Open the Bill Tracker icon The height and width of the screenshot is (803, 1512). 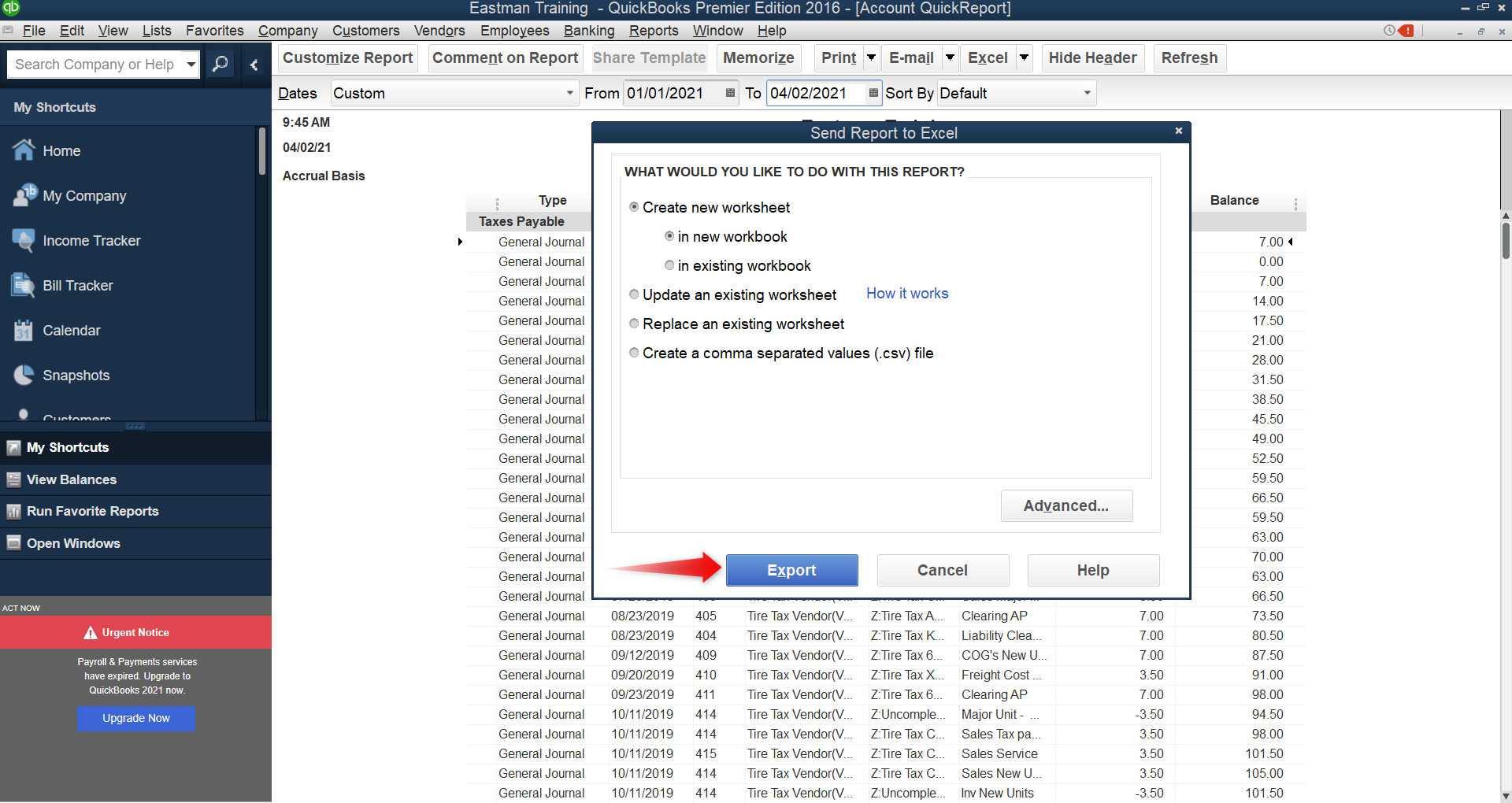(x=24, y=285)
